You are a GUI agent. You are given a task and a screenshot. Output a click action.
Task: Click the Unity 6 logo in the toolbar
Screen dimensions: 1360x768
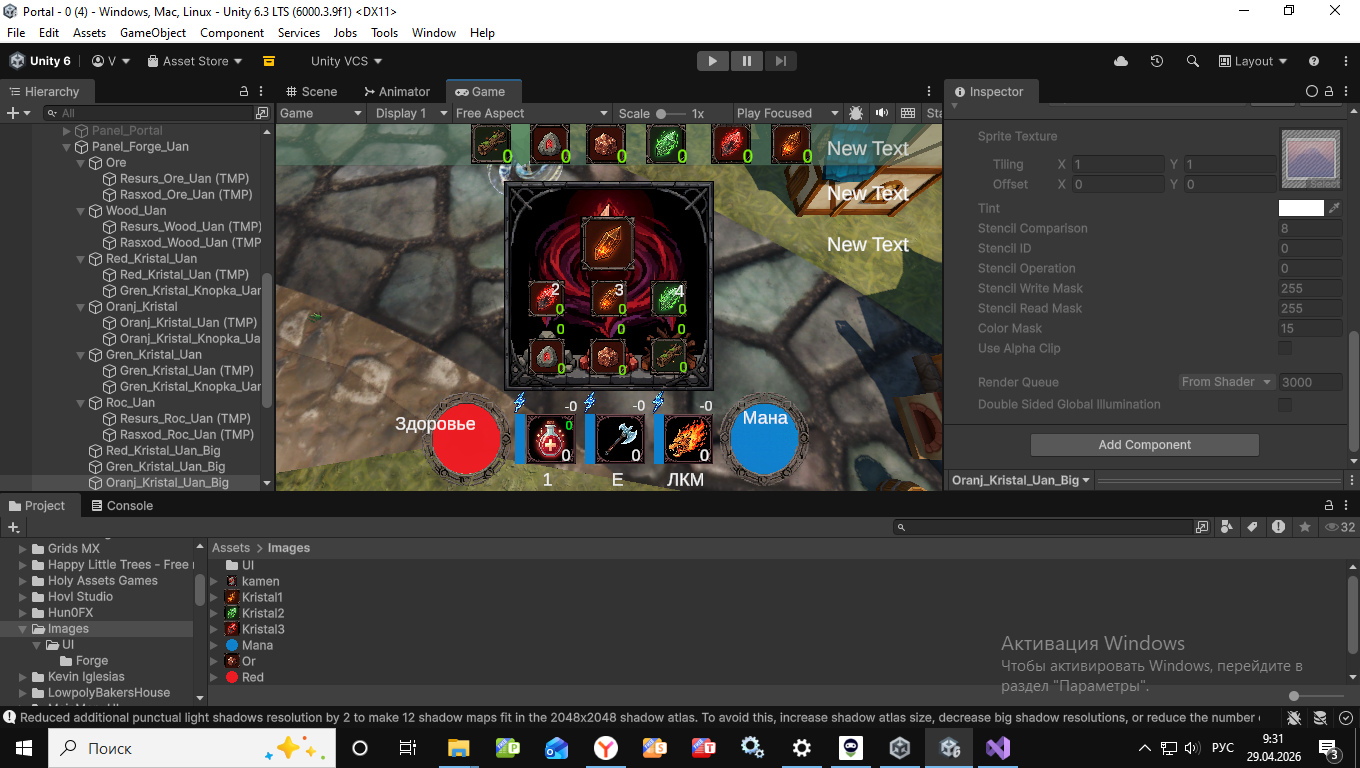pos(17,61)
